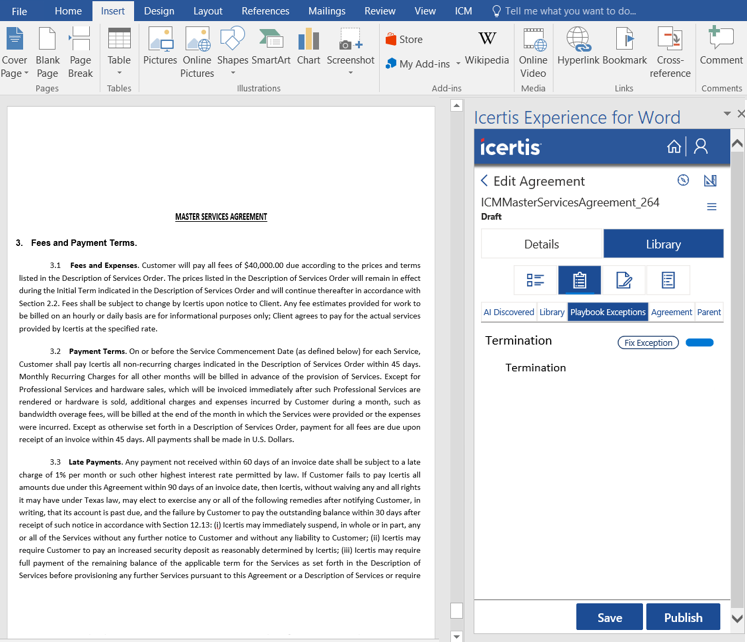Expand the My Add-ins dropdown arrow

(x=458, y=64)
